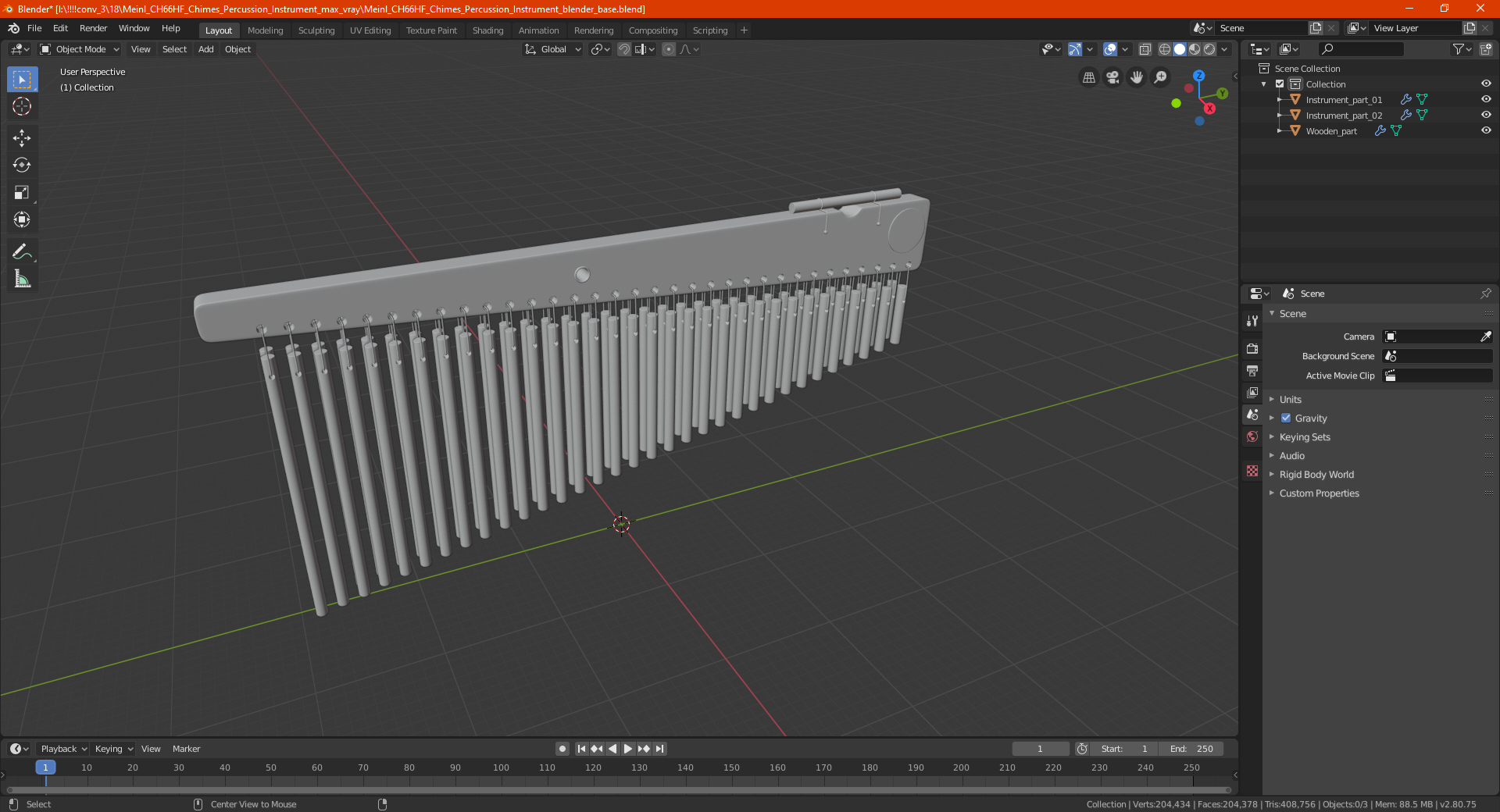
Task: Choose the Rotate tool
Action: coord(22,165)
